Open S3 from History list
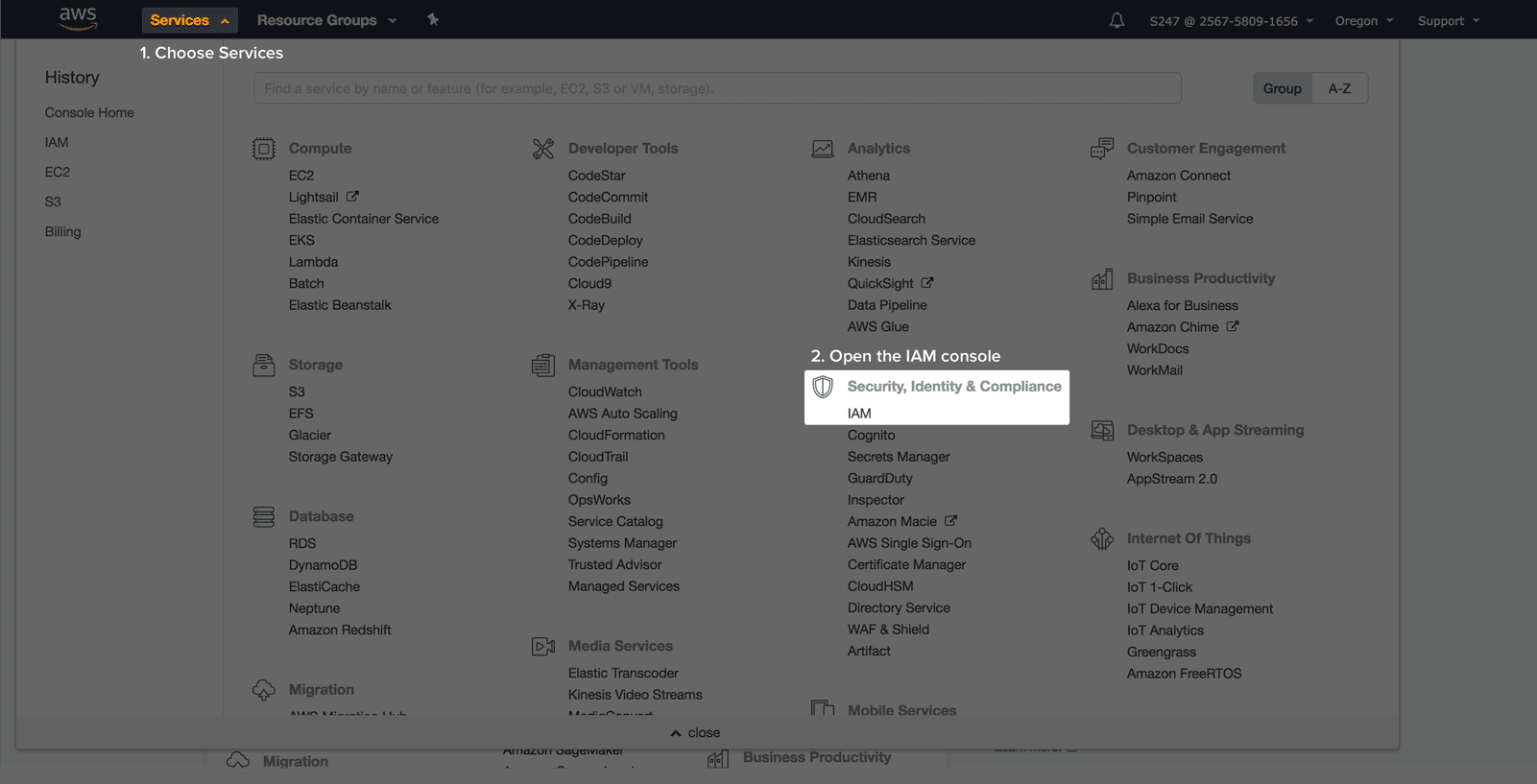The width and height of the screenshot is (1537, 784). tap(53, 202)
